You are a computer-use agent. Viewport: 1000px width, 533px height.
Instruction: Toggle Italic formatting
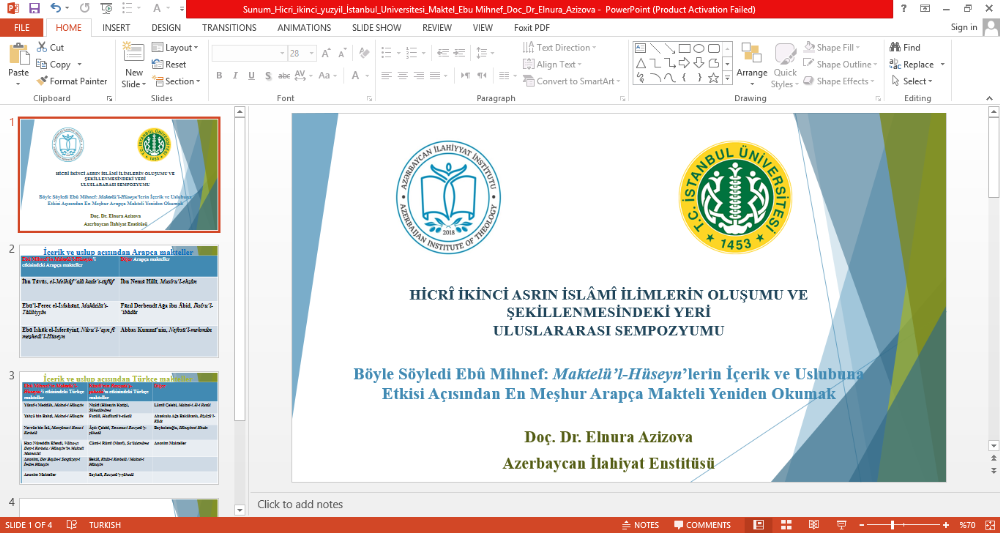pyautogui.click(x=235, y=75)
